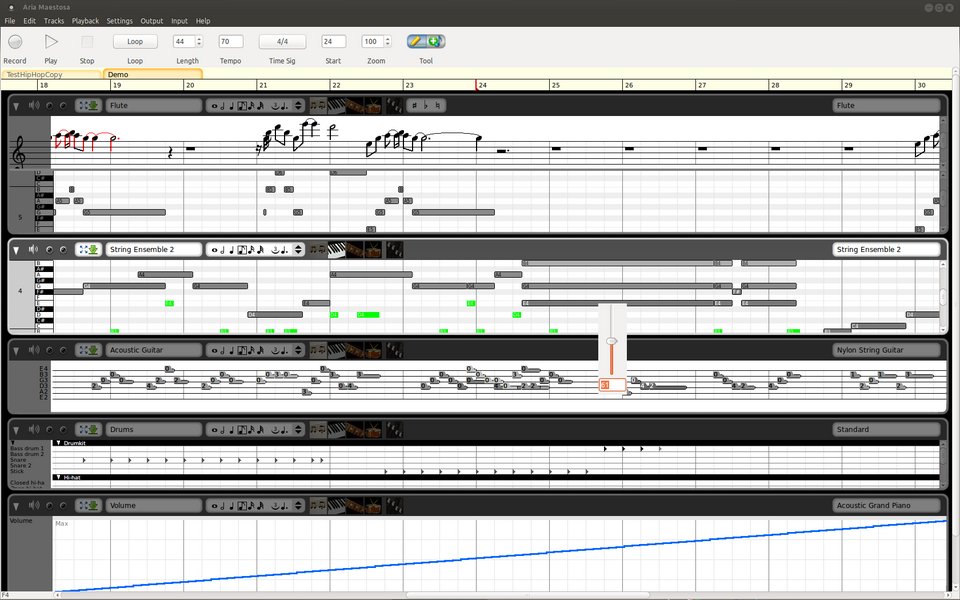Mute the Flute track
Screen dimensions: 960x600
tap(34, 105)
